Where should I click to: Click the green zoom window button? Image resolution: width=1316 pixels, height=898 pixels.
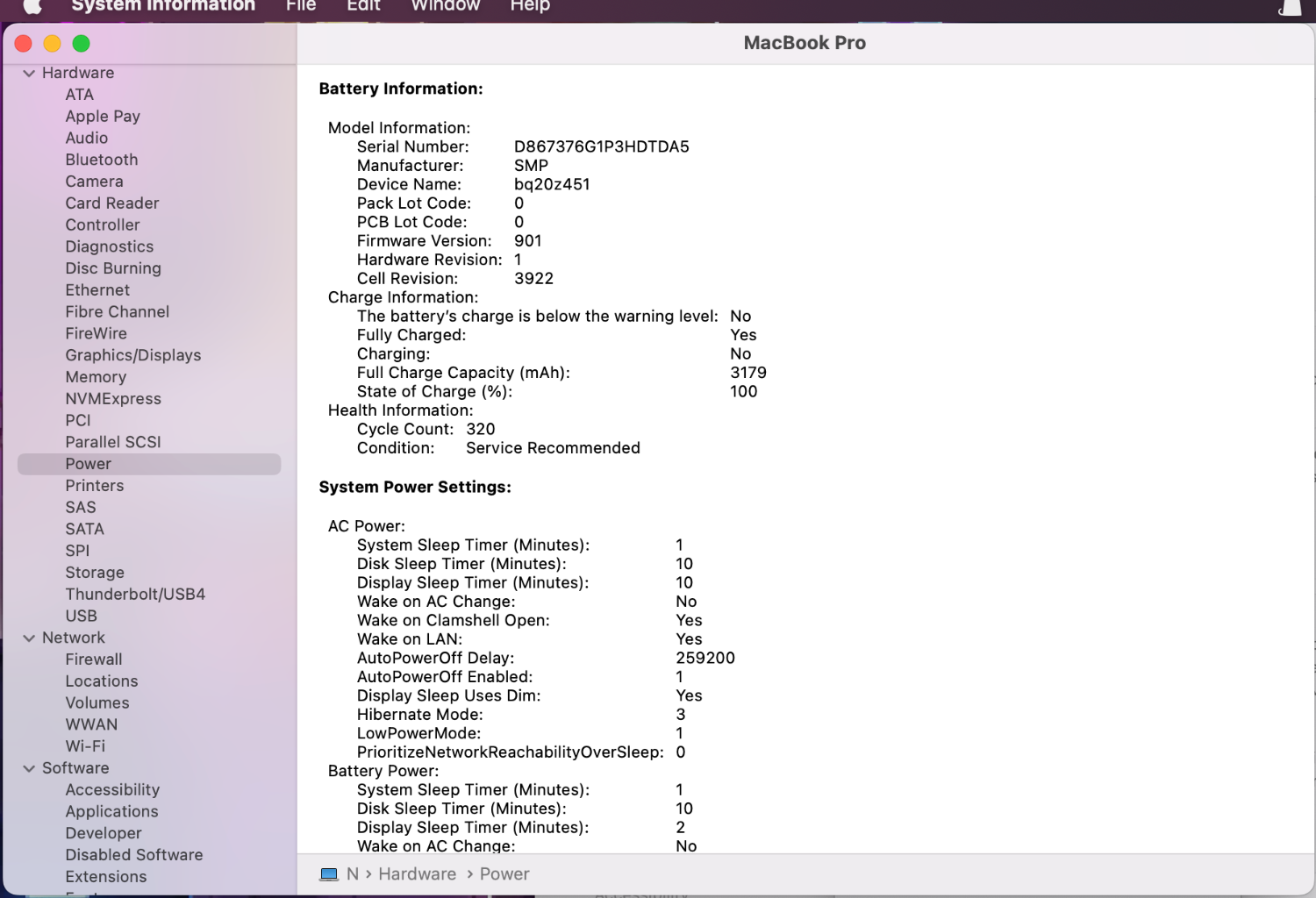coord(82,44)
